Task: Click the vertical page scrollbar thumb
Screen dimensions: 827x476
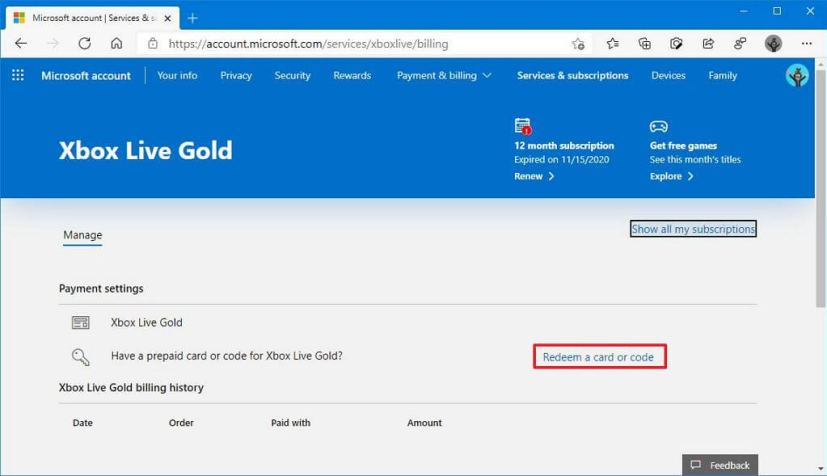Action: (820, 188)
